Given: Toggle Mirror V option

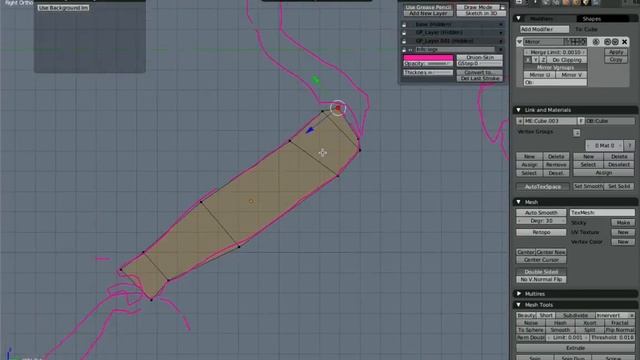Looking at the screenshot, I should 571,75.
